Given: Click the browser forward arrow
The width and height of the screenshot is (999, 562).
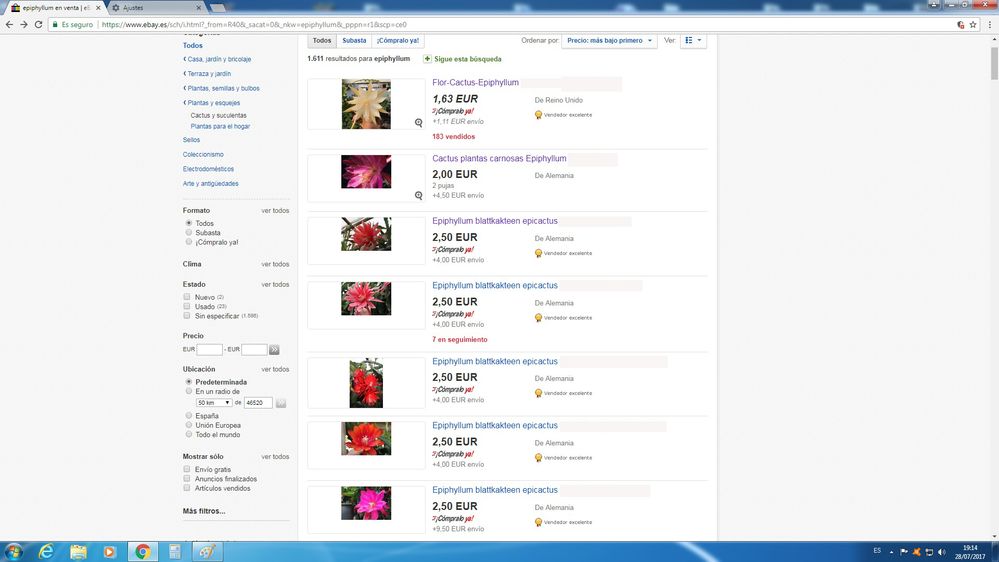Looking at the screenshot, I should pos(24,24).
